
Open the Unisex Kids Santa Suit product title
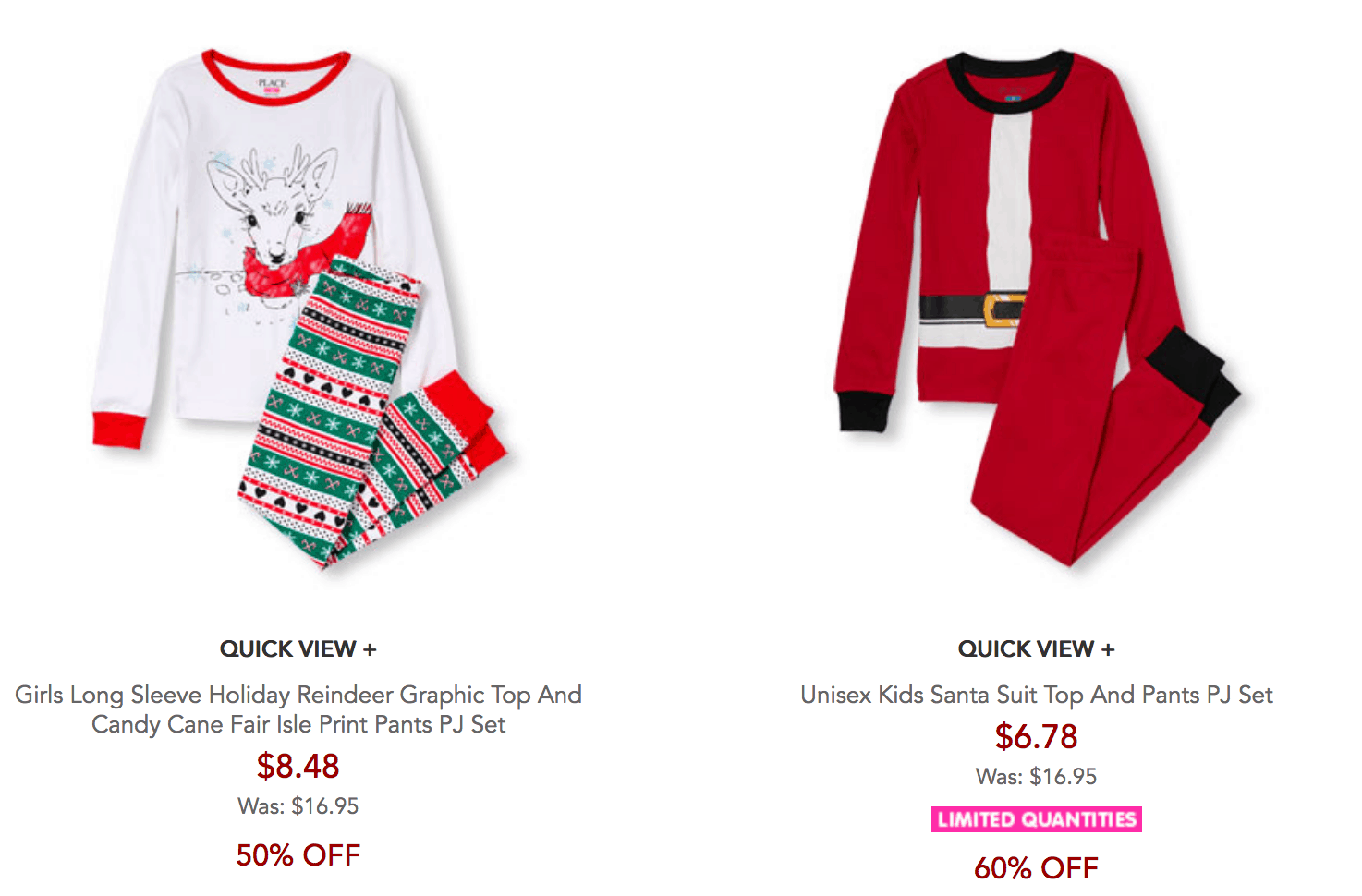pyautogui.click(x=1036, y=695)
